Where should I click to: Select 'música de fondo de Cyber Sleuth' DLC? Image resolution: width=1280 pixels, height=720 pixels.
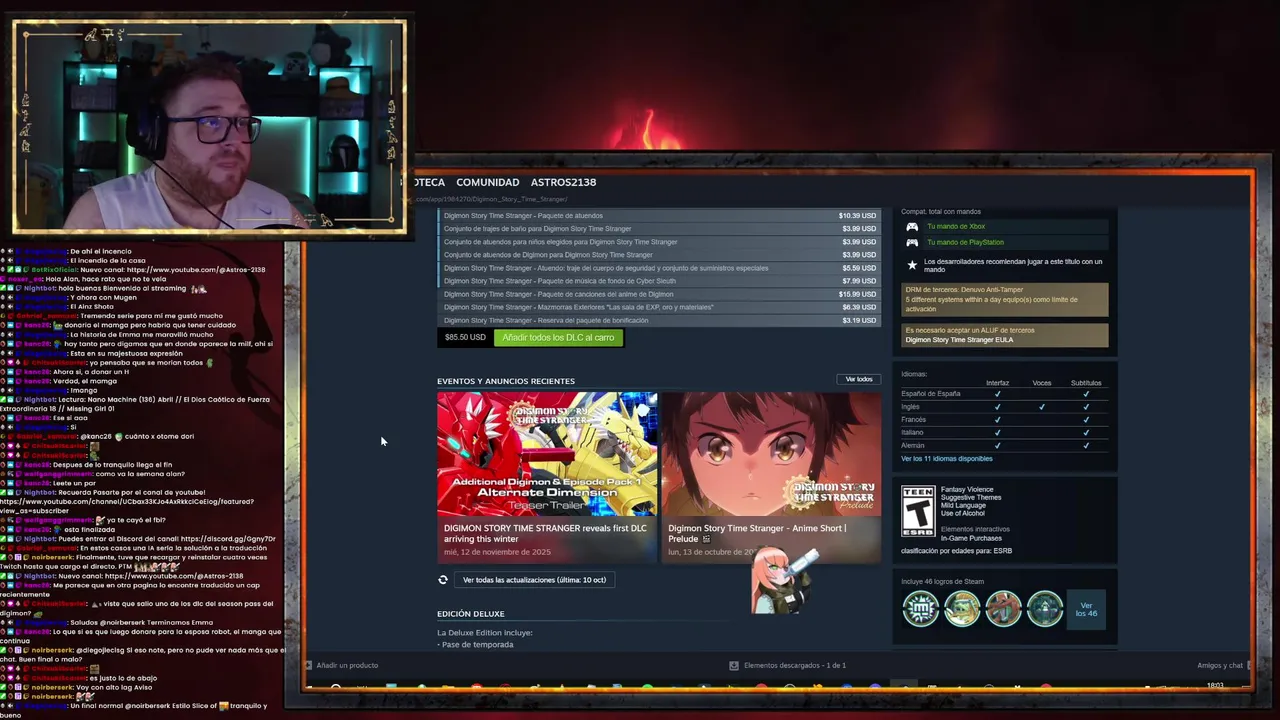click(659, 281)
